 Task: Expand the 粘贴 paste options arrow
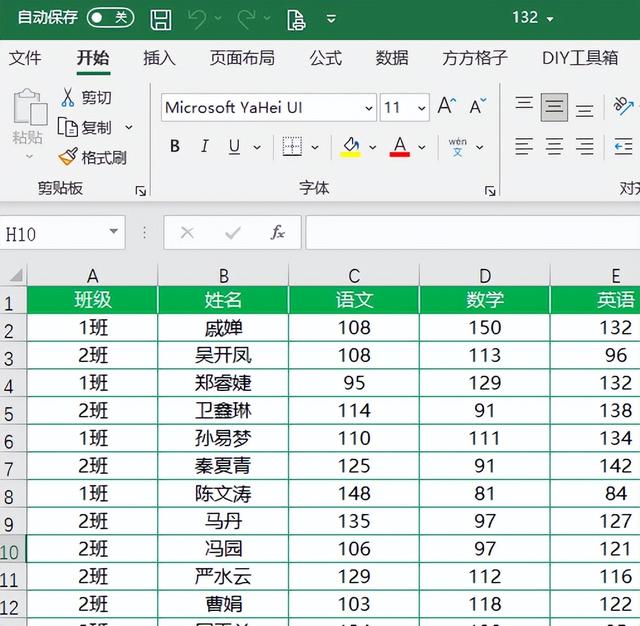pyautogui.click(x=29, y=156)
